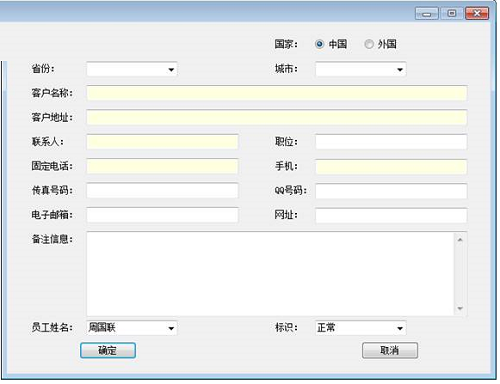Click the 客户名称 input field
Viewport: 500px width, 384px height.
(277, 93)
